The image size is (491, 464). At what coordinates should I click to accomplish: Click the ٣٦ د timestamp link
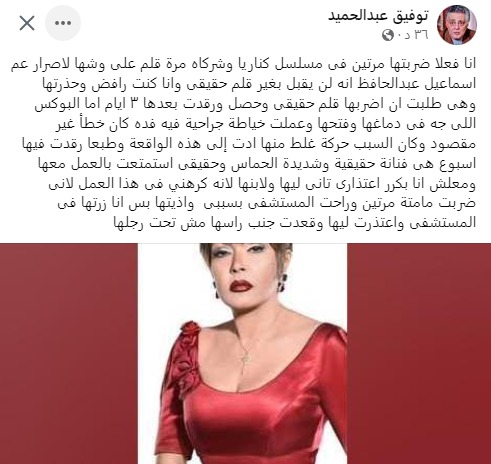pos(413,35)
